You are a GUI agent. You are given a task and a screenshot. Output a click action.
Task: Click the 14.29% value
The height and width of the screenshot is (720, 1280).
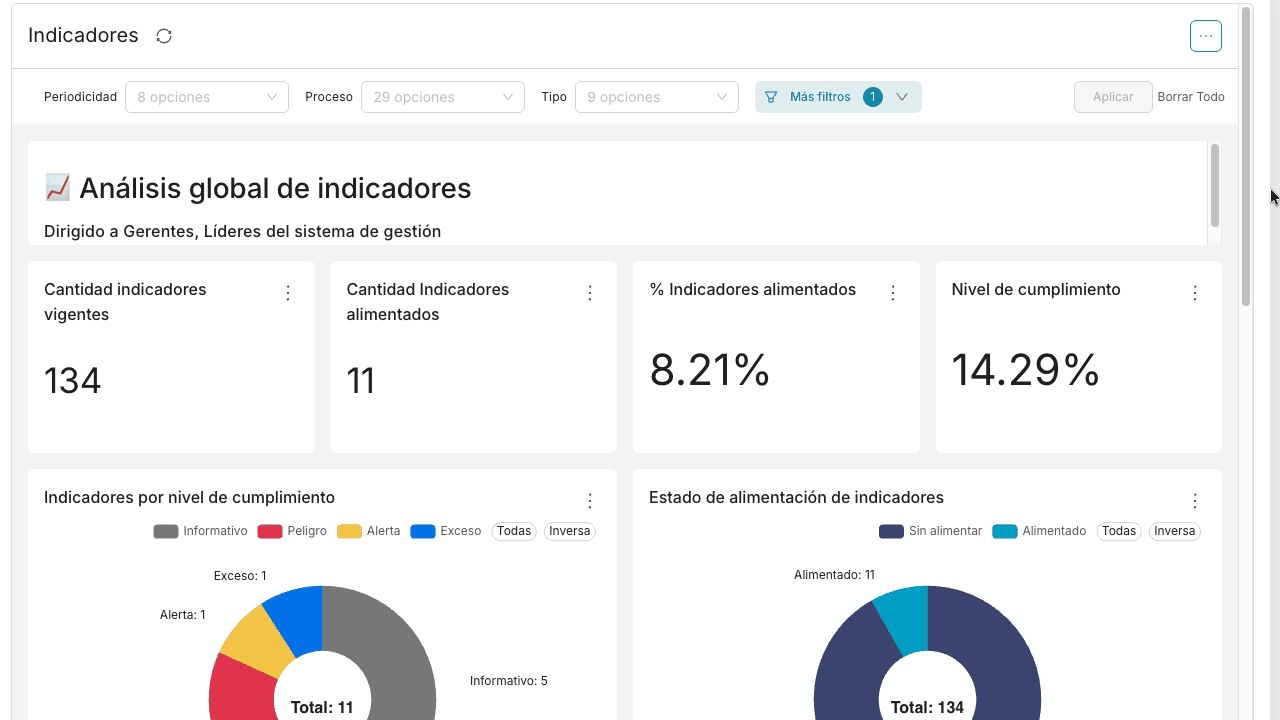pyautogui.click(x=1026, y=370)
